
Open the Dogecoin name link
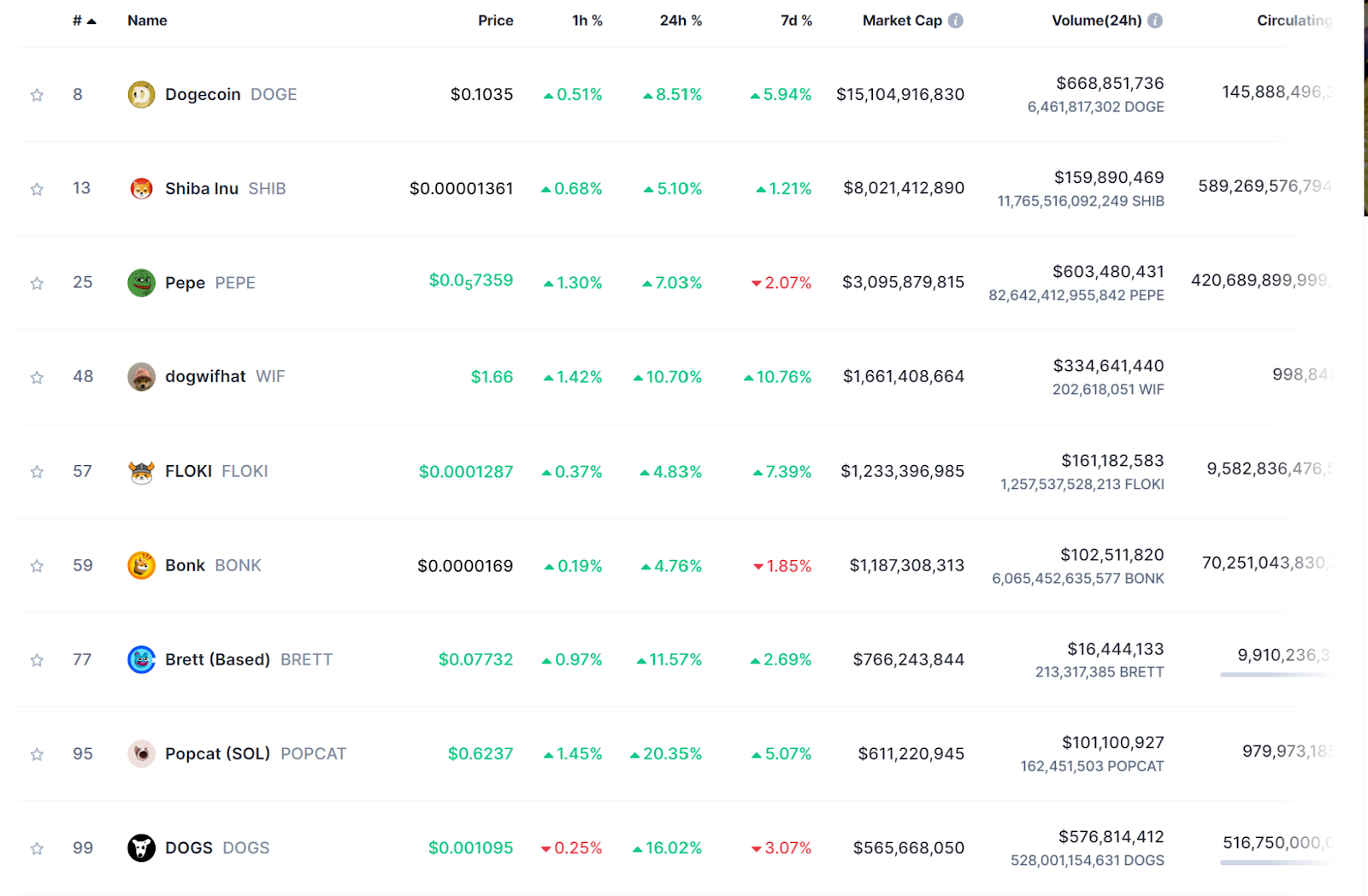203,94
